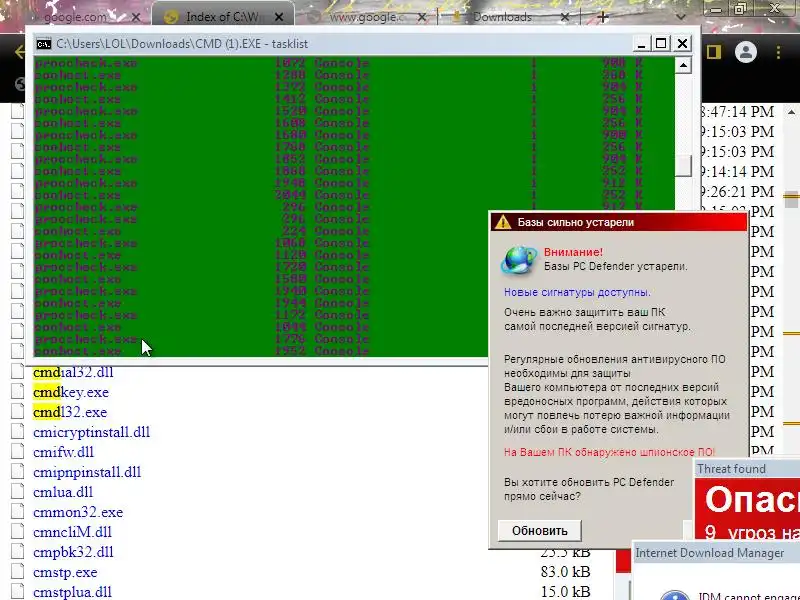Open the cmicryptinstall.dll link
The image size is (800, 600).
[91, 432]
